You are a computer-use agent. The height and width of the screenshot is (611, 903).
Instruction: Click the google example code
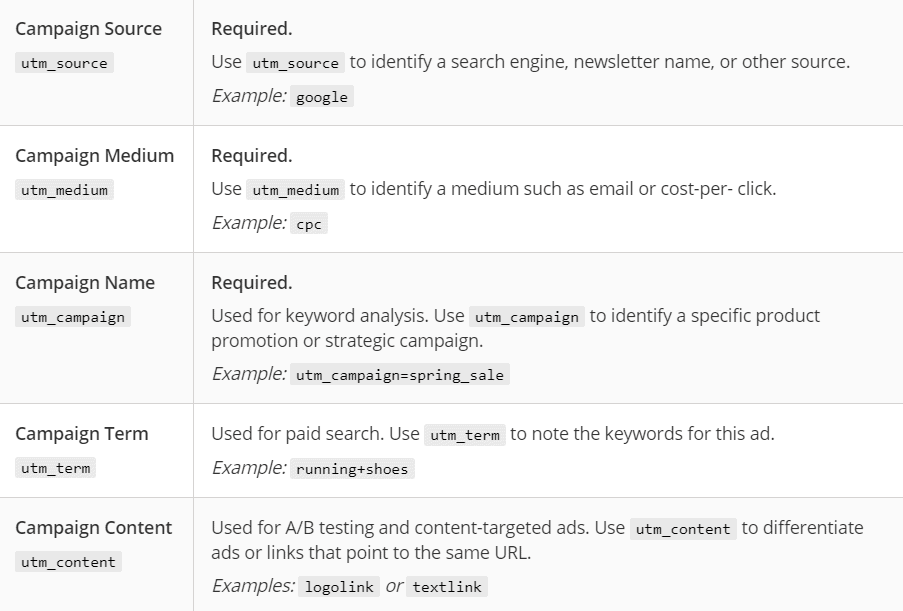coord(322,97)
